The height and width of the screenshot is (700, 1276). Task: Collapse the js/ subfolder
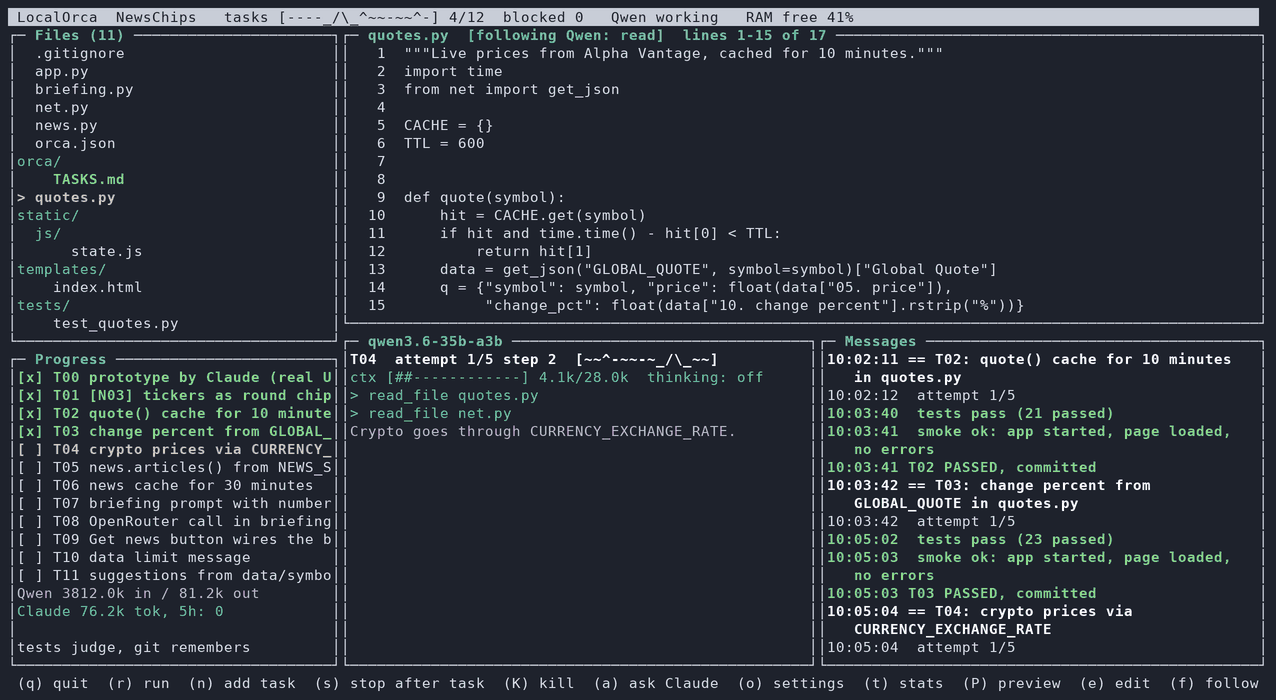pos(48,233)
